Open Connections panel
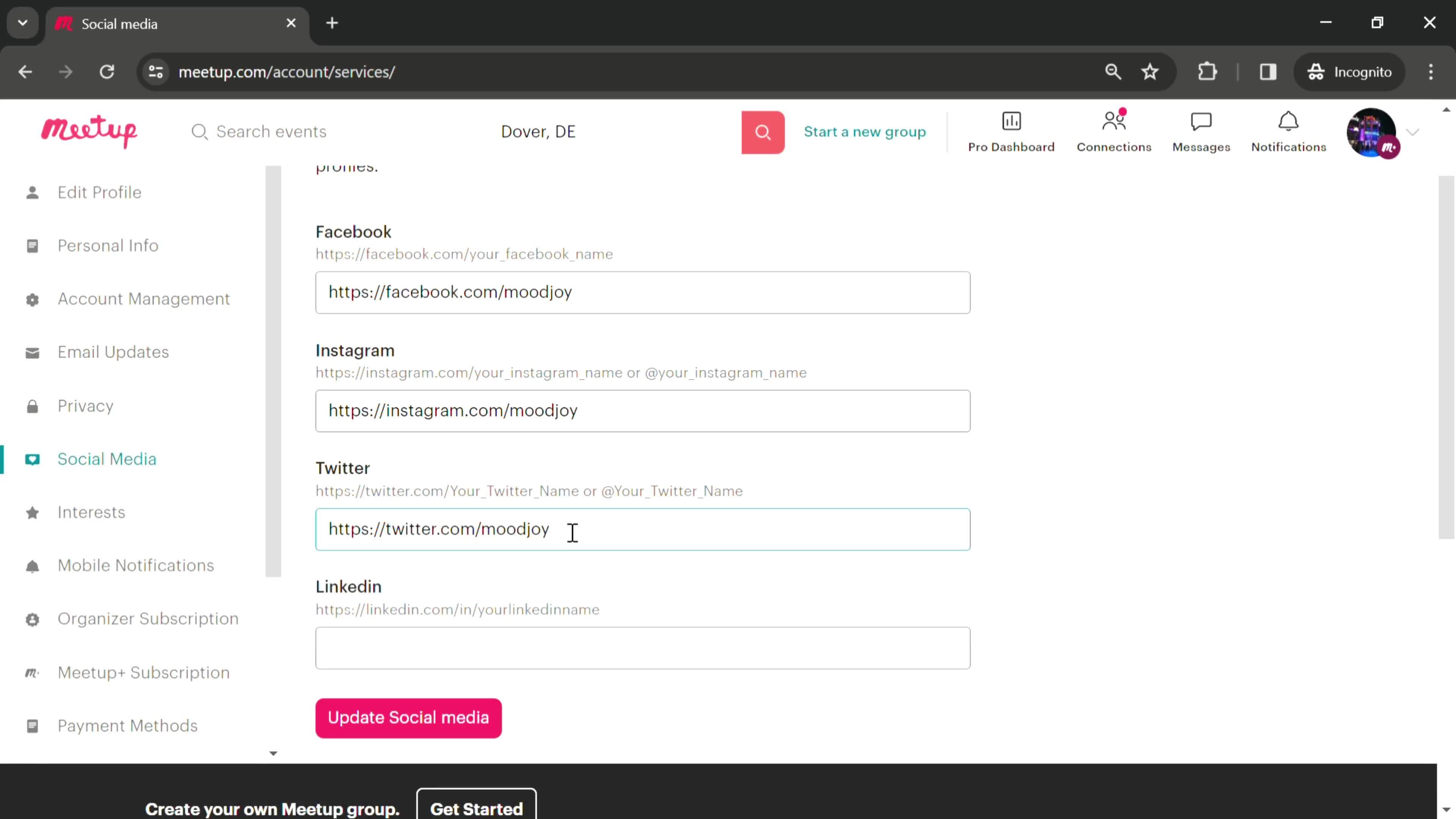 pos(1114,131)
